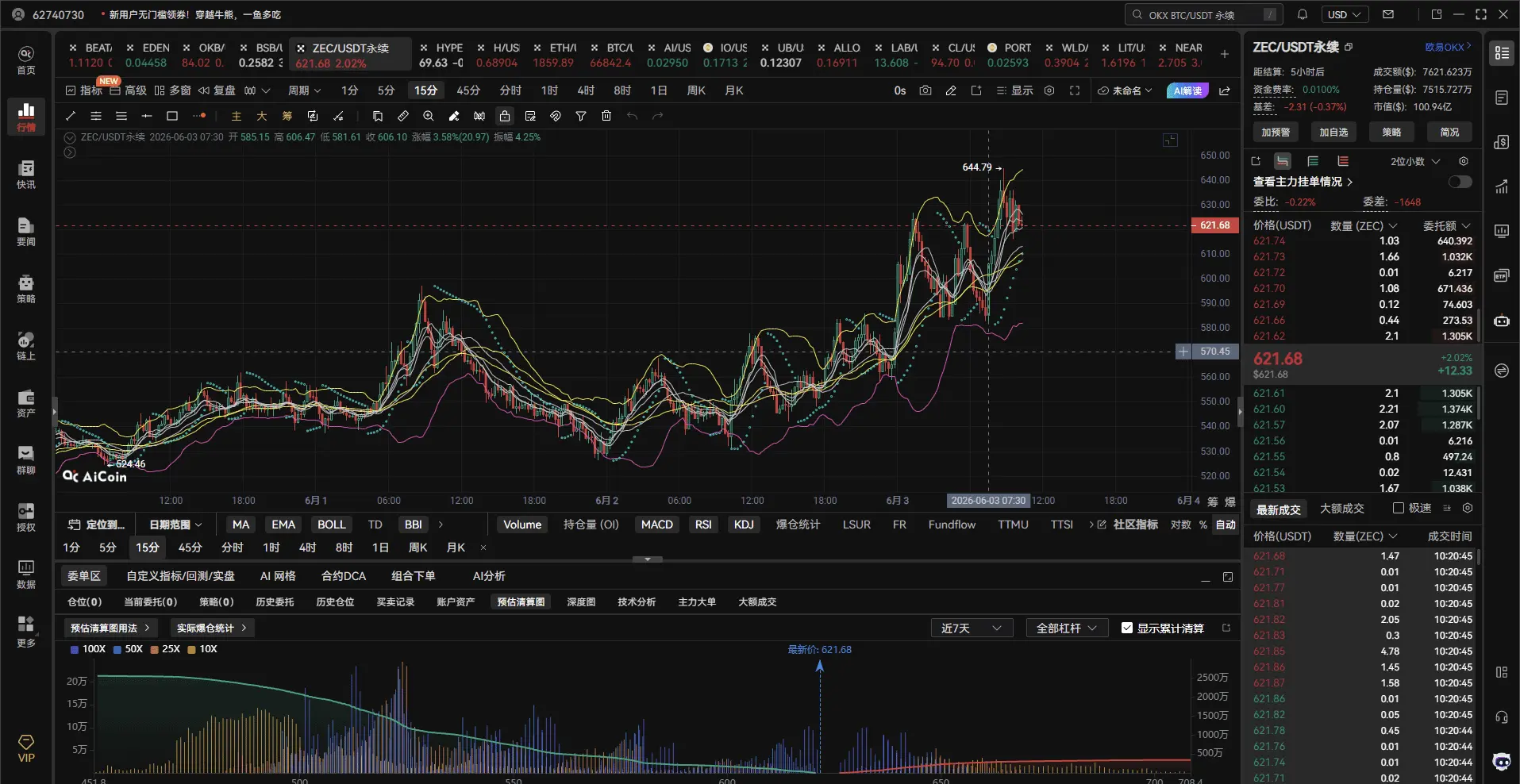Image resolution: width=1520 pixels, height=784 pixels.
Task: Toggle the MACD sub-indicator
Action: click(x=657, y=525)
